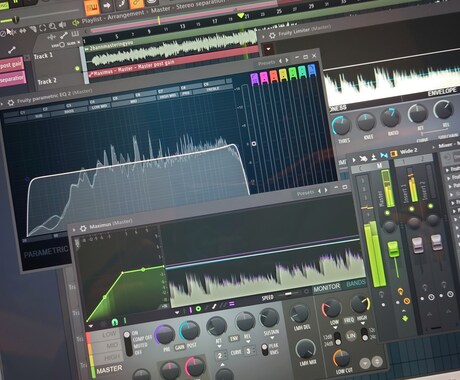Click the blue band token in EQ
Viewport: 460px width, 380px height.
tap(311, 70)
